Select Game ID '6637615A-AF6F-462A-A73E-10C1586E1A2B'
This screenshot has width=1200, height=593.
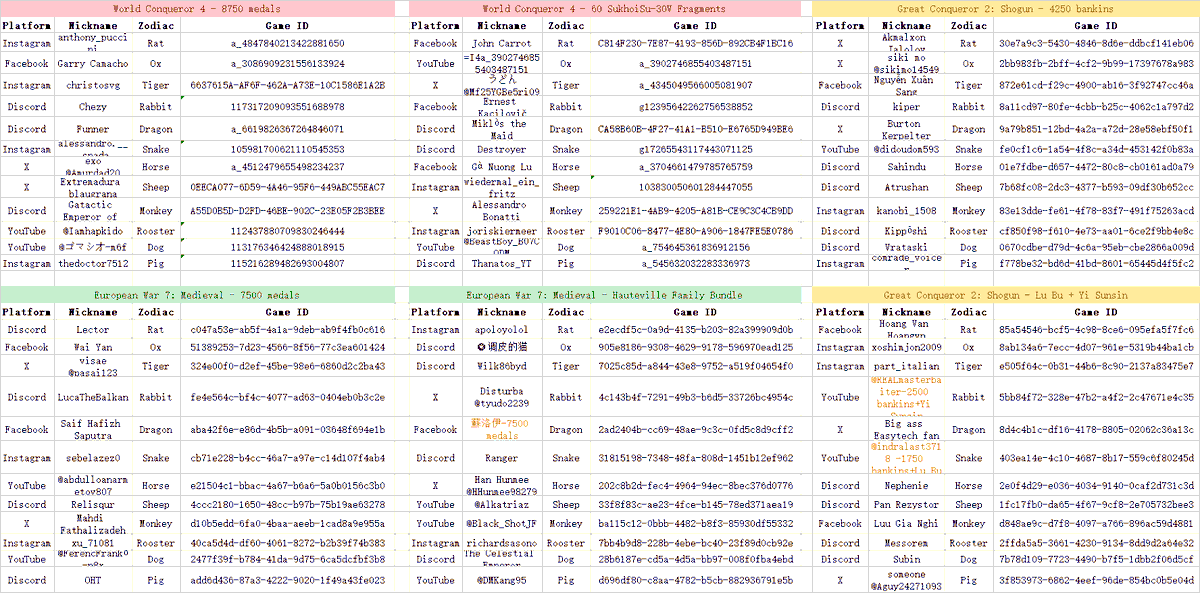pyautogui.click(x=287, y=86)
